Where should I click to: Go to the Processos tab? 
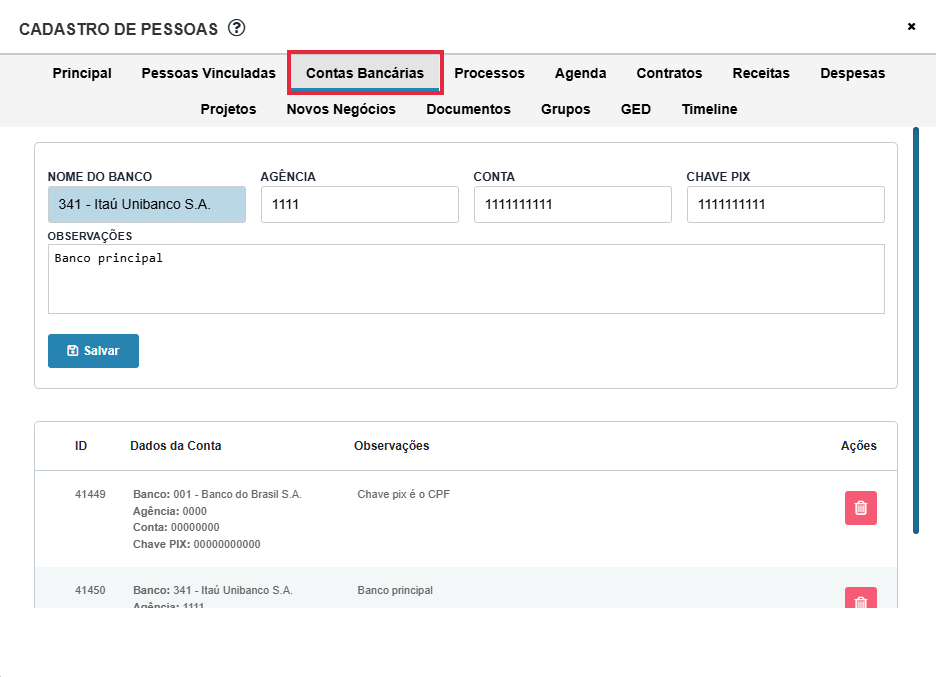489,73
